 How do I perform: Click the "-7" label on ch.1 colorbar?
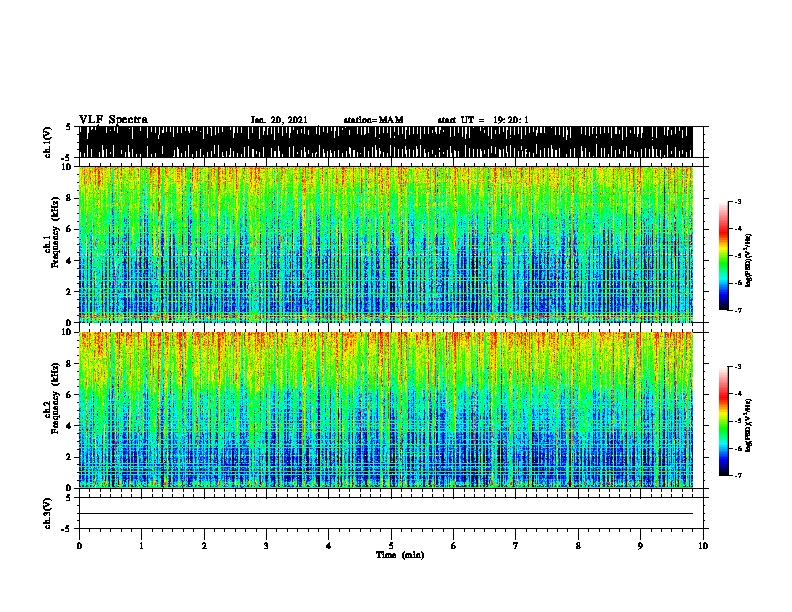tap(737, 310)
